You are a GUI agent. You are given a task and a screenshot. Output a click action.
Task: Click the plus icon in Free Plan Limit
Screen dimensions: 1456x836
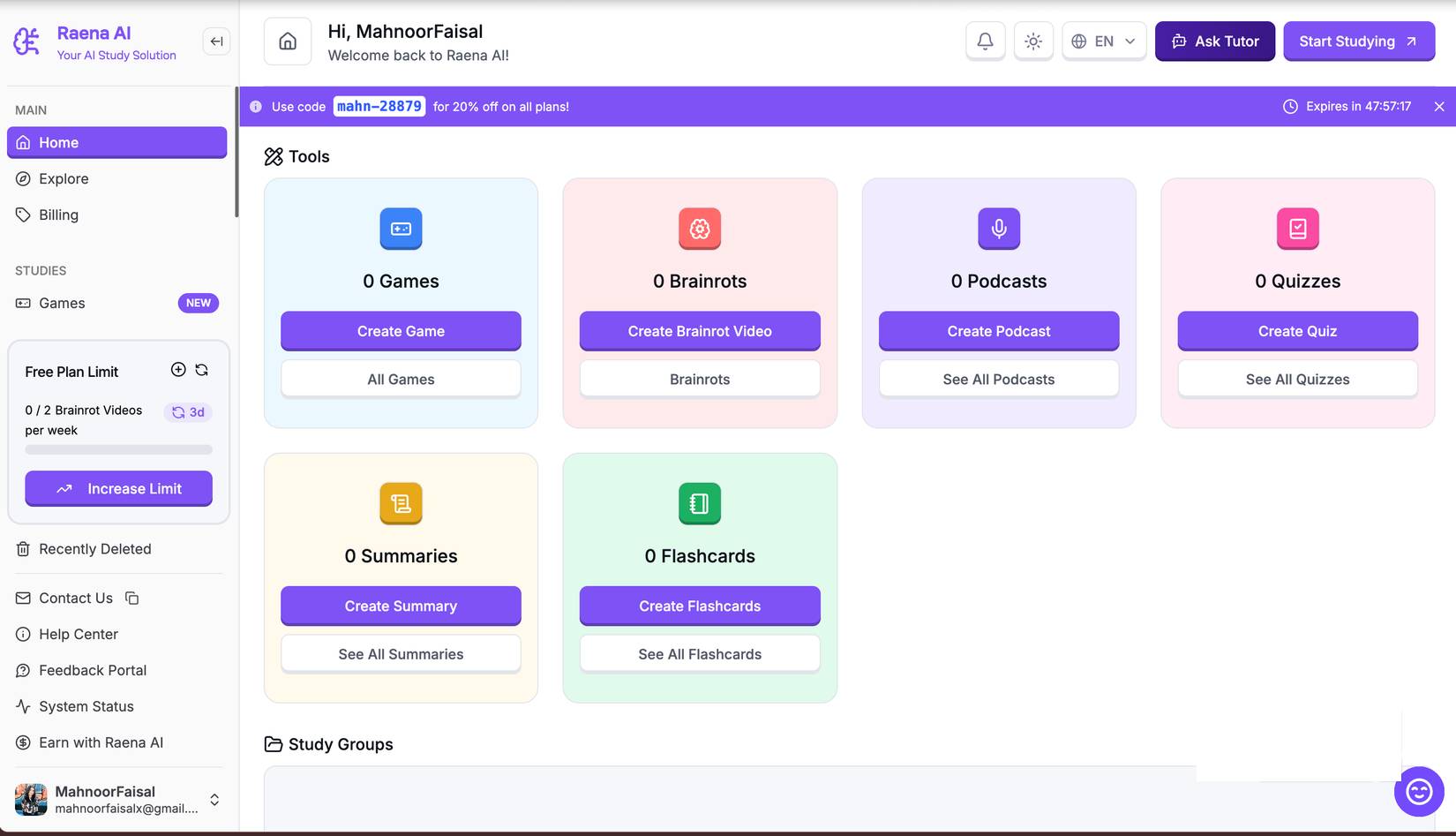pos(178,370)
